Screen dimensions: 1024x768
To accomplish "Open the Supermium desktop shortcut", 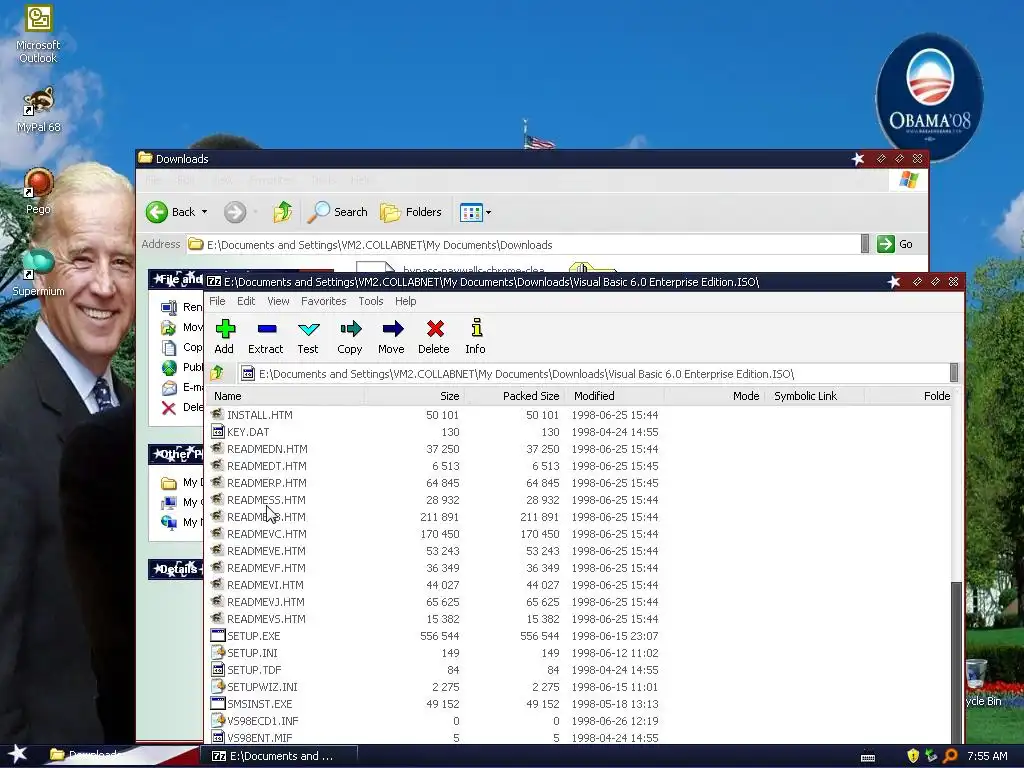I will click(38, 272).
